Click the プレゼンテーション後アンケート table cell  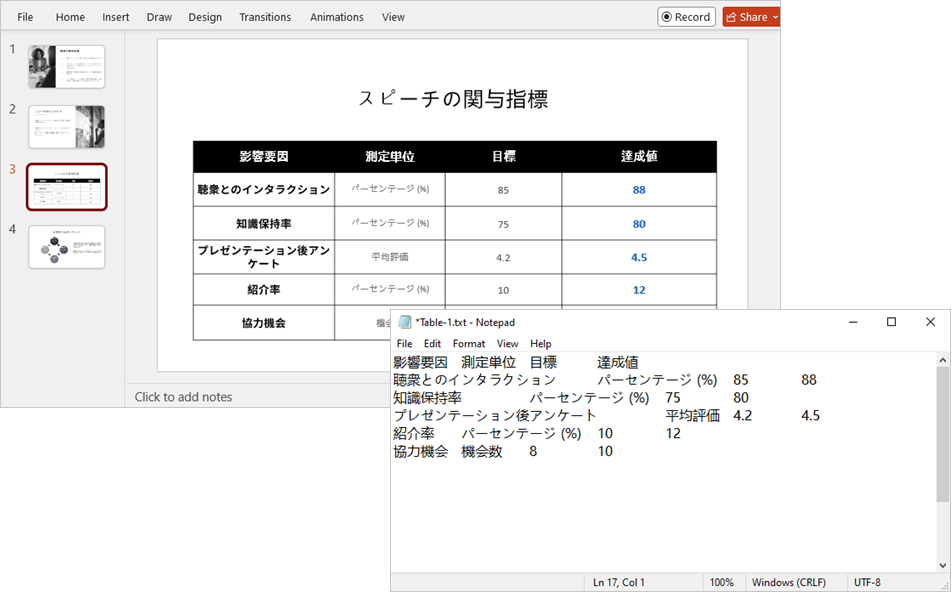point(264,257)
